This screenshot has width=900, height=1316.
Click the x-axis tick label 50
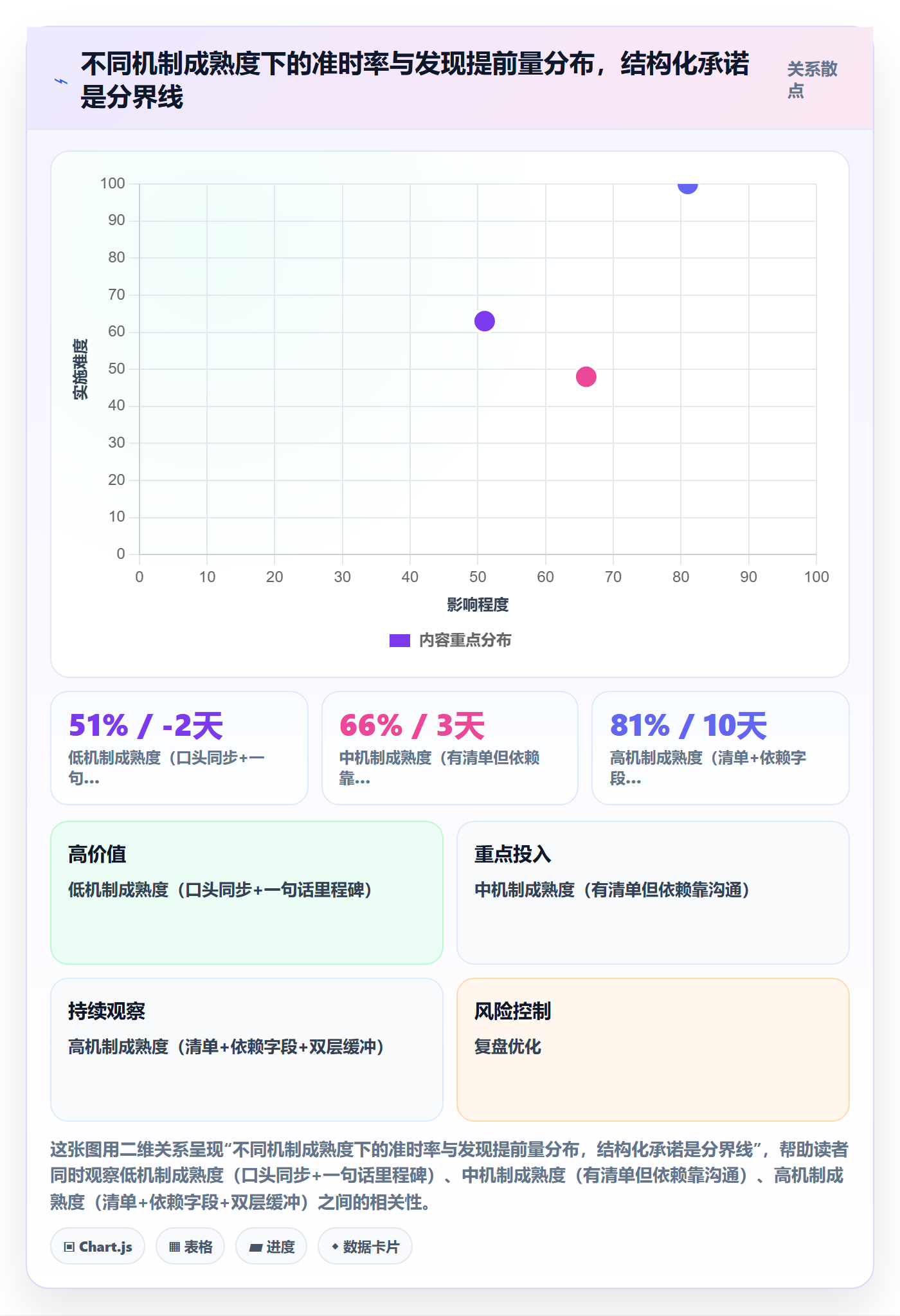tap(478, 577)
